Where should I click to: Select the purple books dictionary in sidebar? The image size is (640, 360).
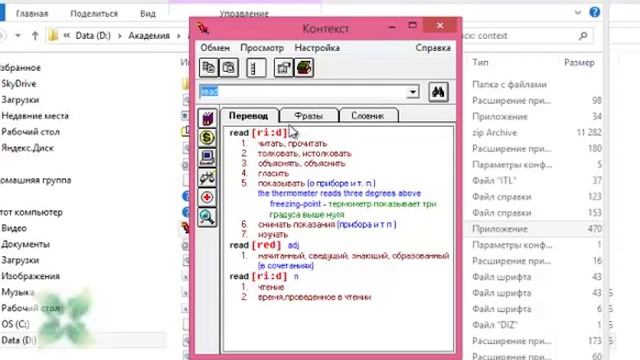pyautogui.click(x=207, y=118)
